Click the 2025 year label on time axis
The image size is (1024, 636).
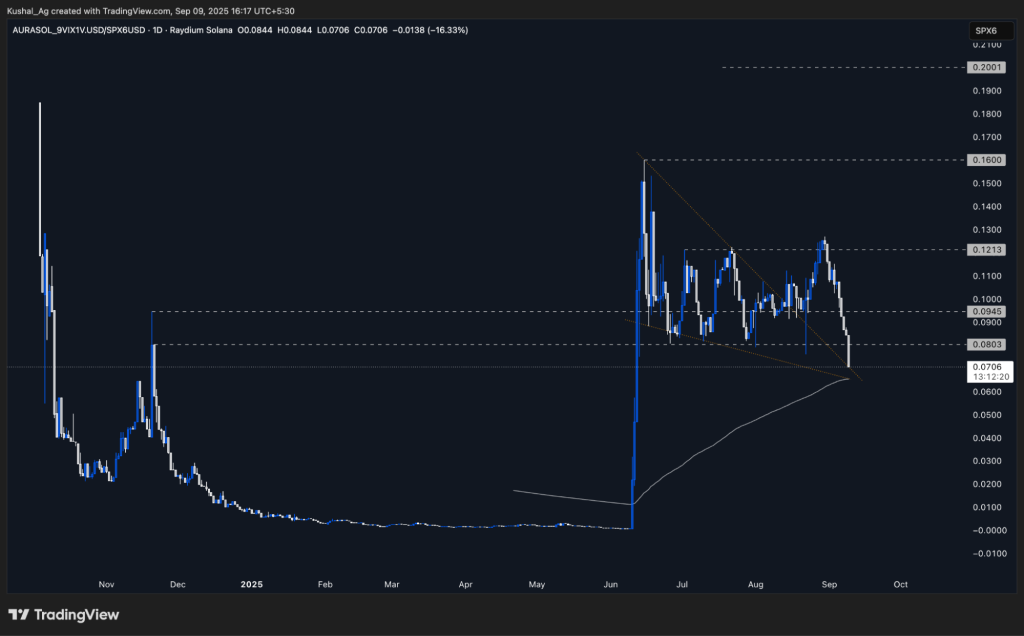[x=251, y=584]
